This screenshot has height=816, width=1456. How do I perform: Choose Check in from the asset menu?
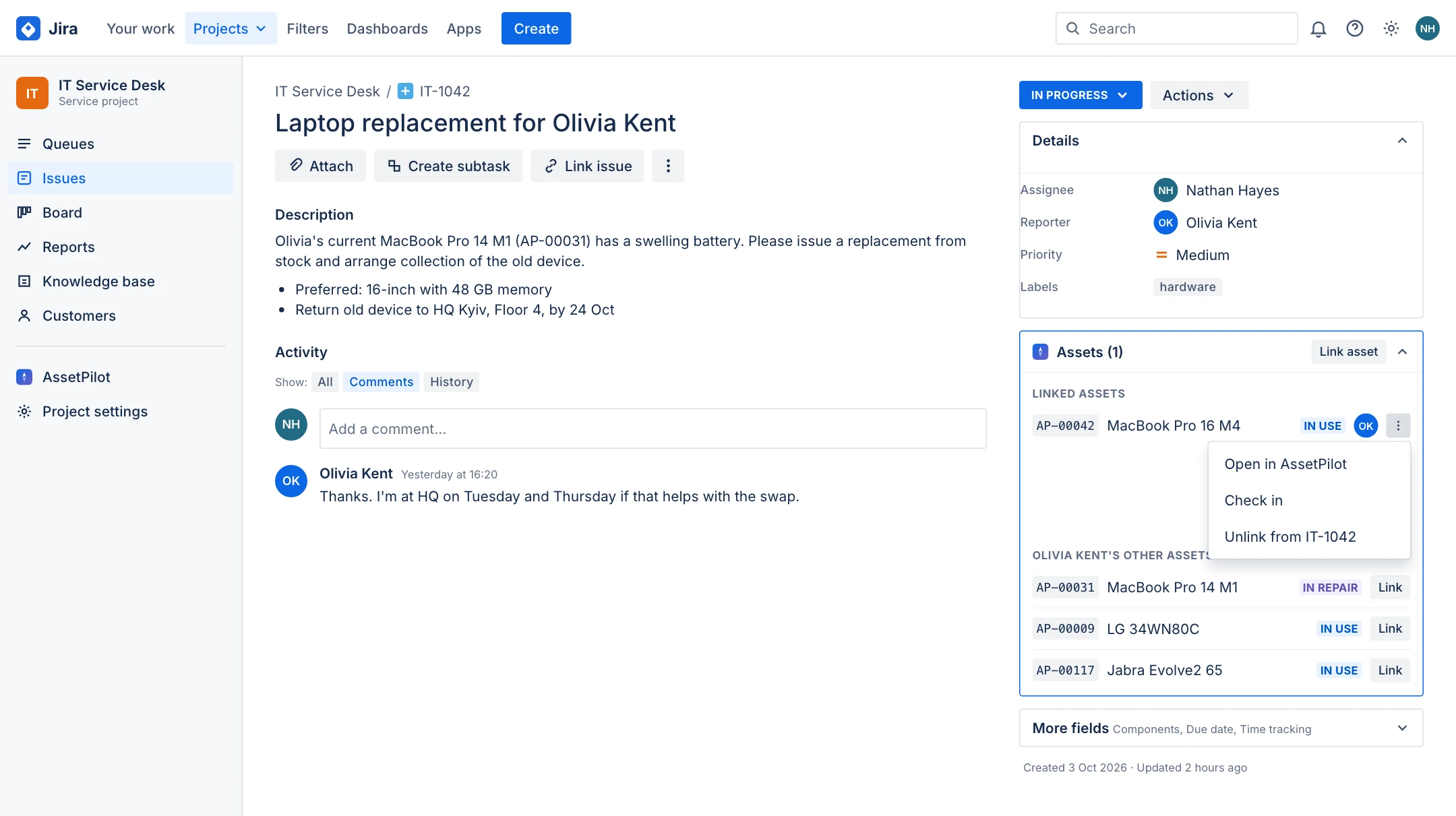1309,501
